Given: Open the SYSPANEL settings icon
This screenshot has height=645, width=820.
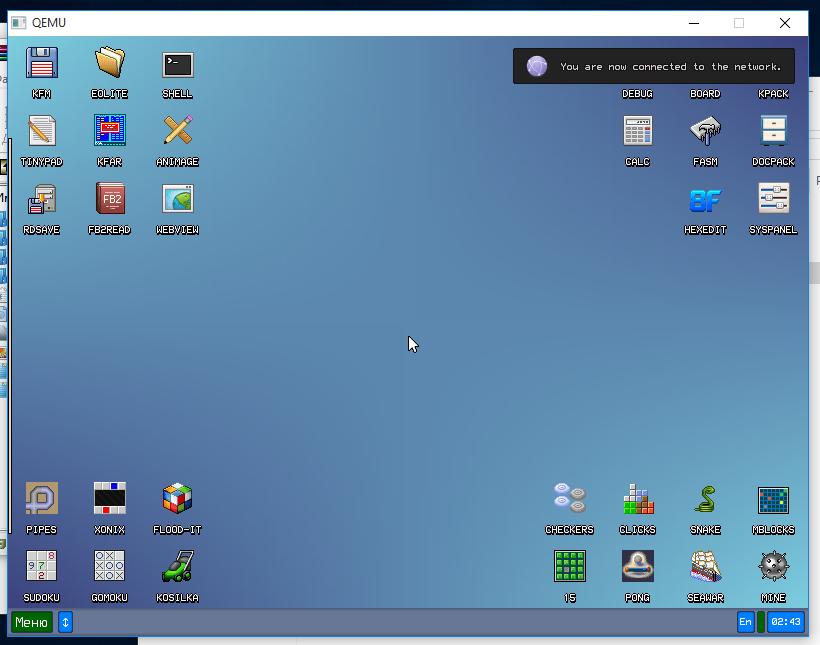Looking at the screenshot, I should coord(773,199).
